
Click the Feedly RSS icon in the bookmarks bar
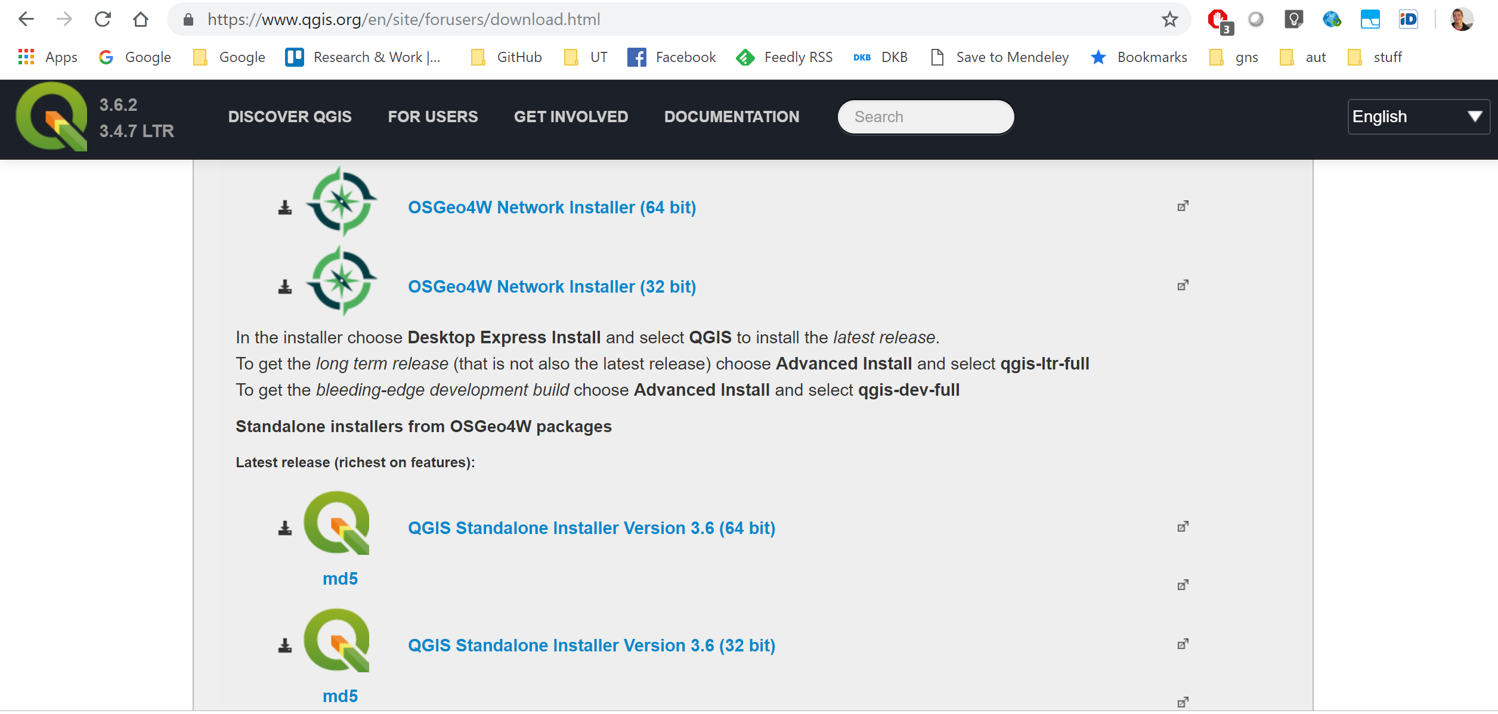[x=745, y=57]
